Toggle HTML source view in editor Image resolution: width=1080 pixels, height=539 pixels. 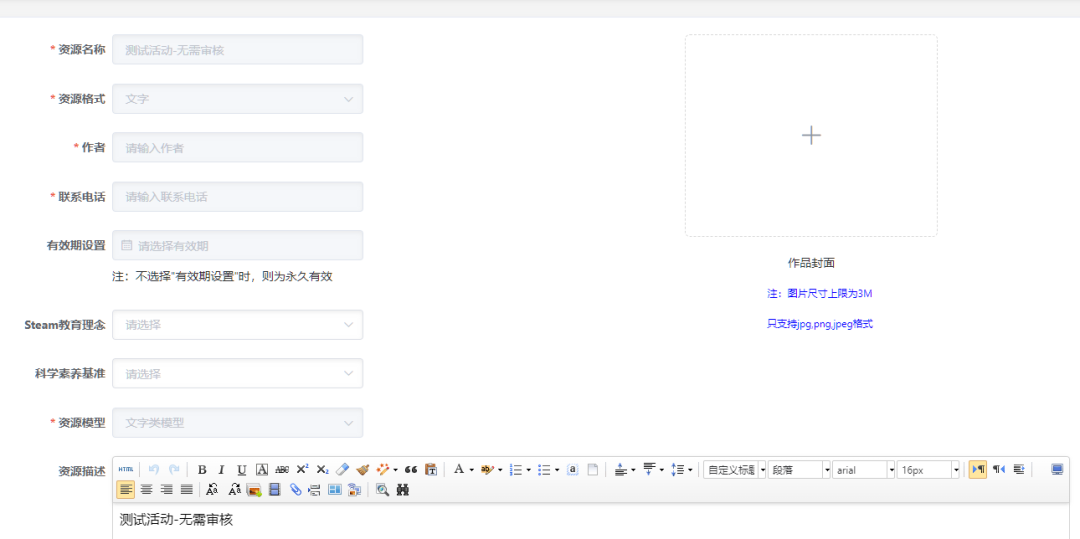pyautogui.click(x=125, y=469)
